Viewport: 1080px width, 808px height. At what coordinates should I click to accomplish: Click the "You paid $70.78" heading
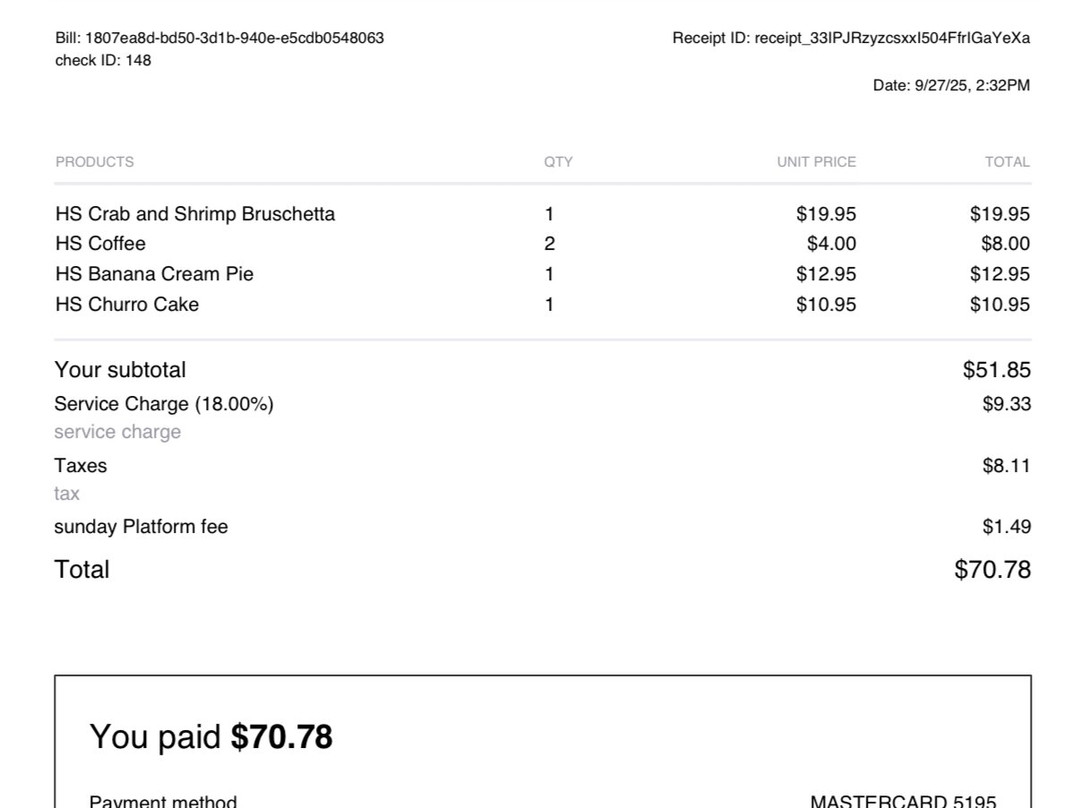tap(211, 737)
